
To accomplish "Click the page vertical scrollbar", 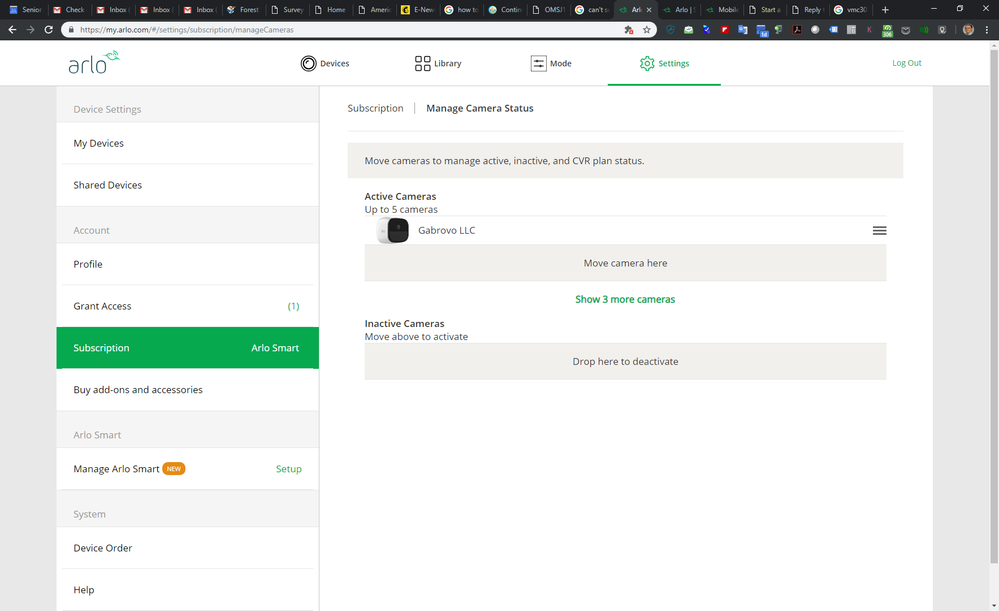I will 994,306.
